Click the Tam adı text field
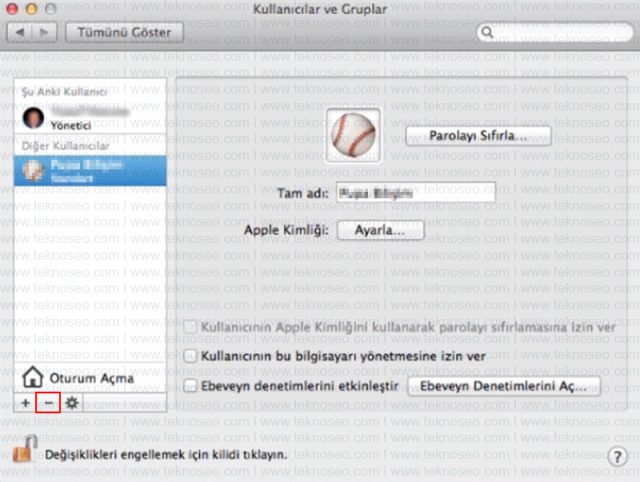 coord(416,193)
